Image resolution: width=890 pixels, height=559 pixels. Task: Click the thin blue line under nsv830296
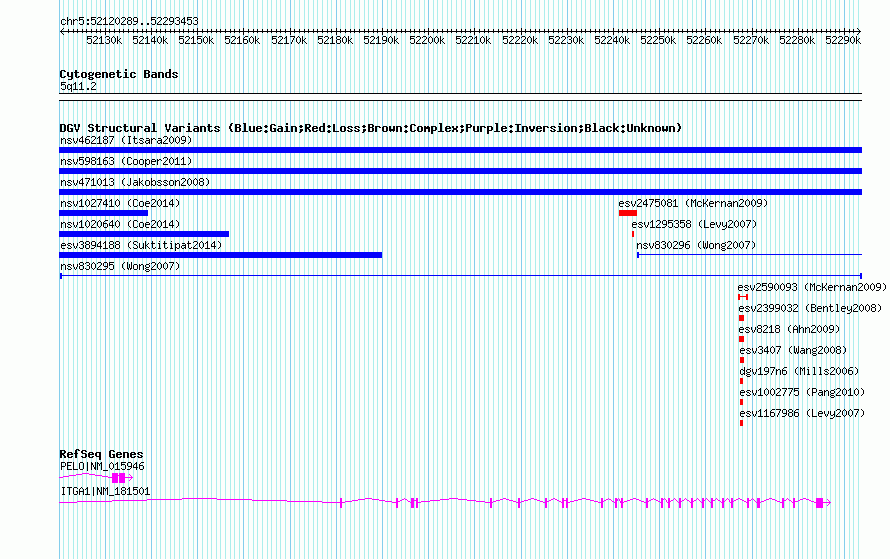click(749, 255)
